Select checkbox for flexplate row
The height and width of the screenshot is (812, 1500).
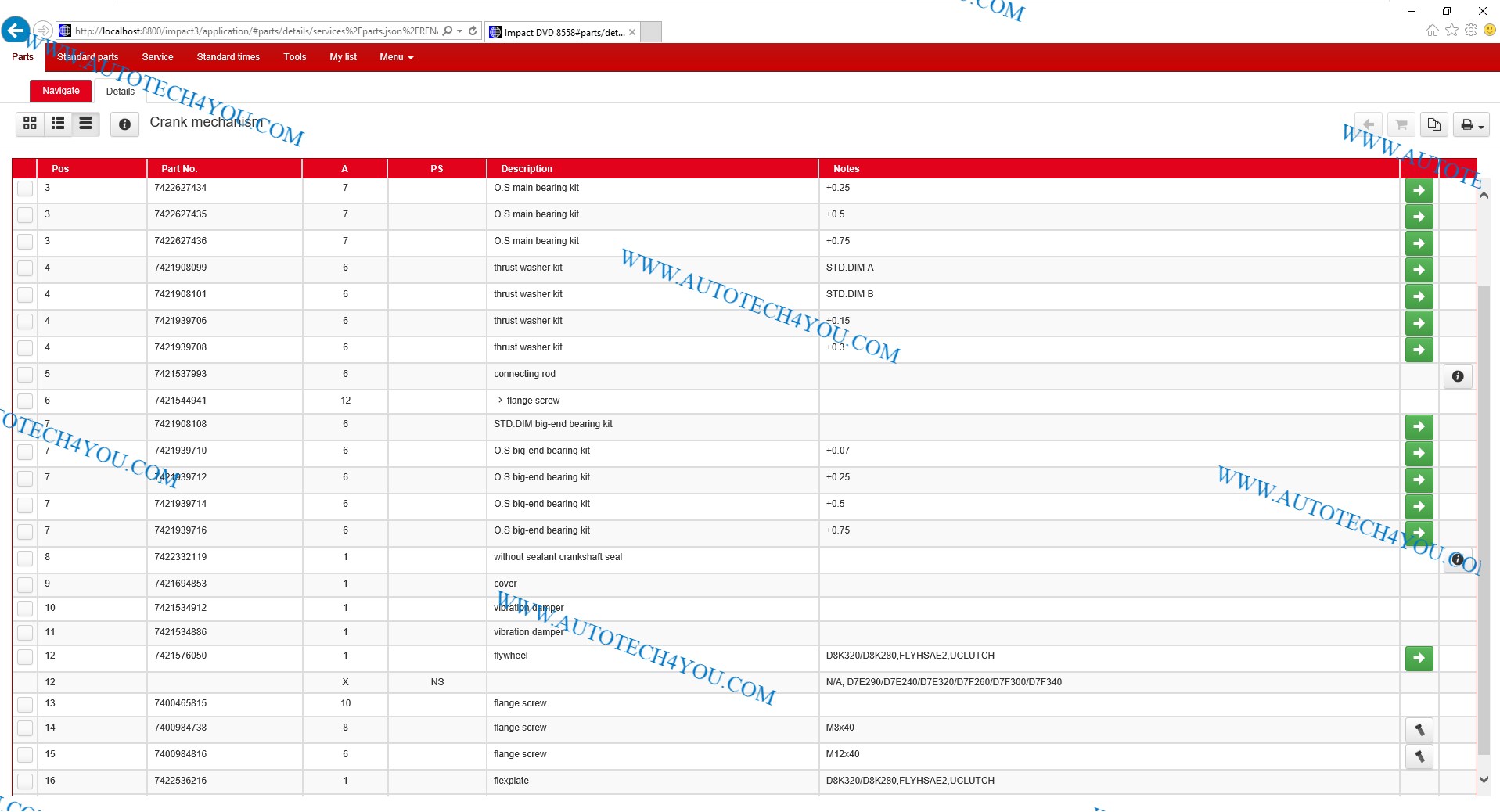[25, 781]
